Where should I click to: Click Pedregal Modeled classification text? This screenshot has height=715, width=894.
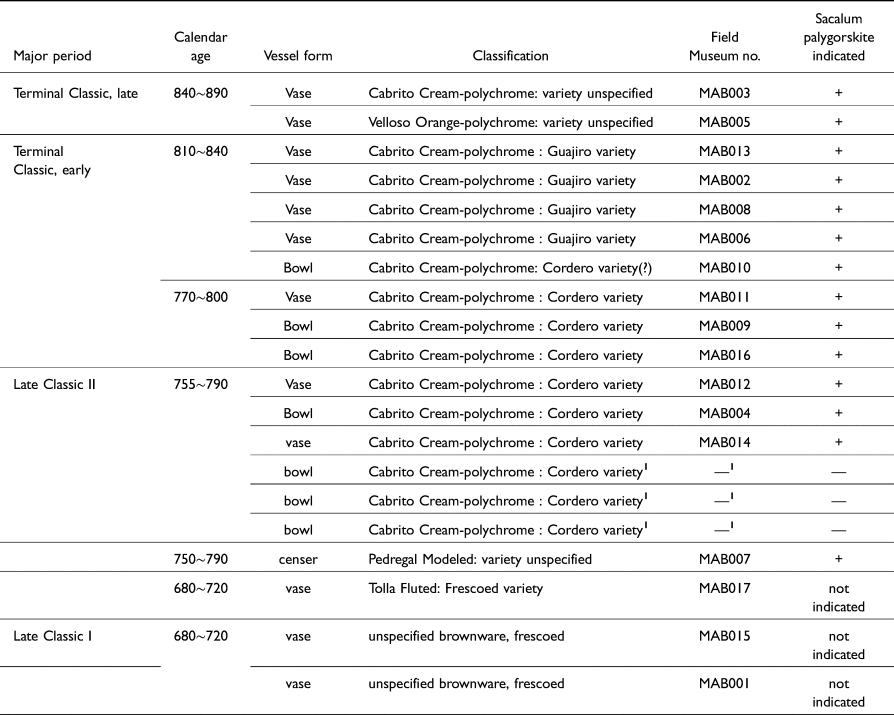480,559
